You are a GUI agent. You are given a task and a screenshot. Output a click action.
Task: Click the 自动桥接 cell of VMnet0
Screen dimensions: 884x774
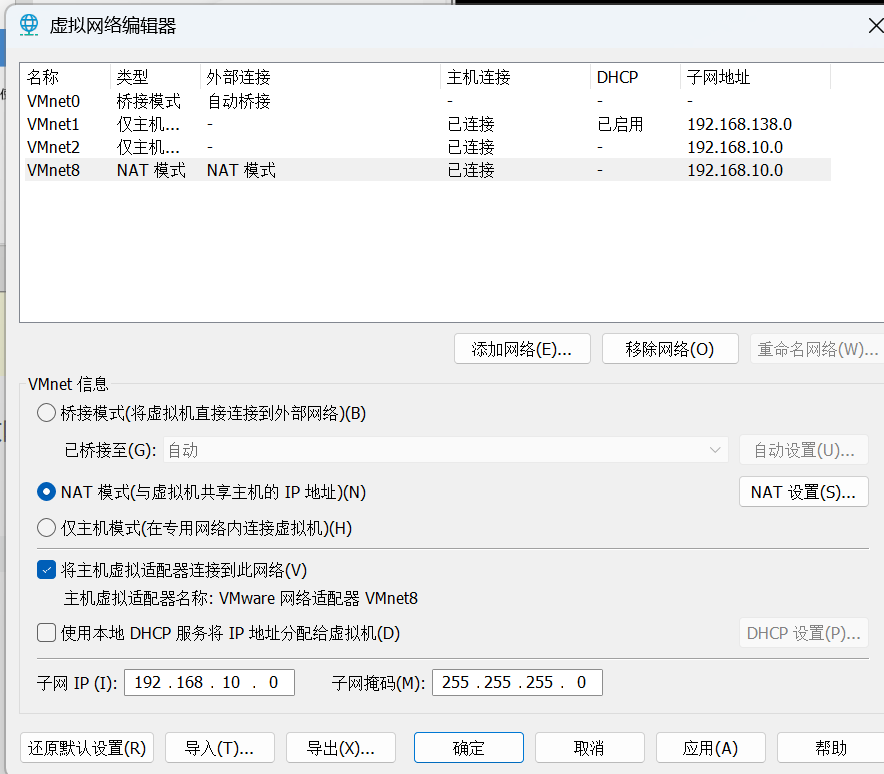[x=238, y=101]
